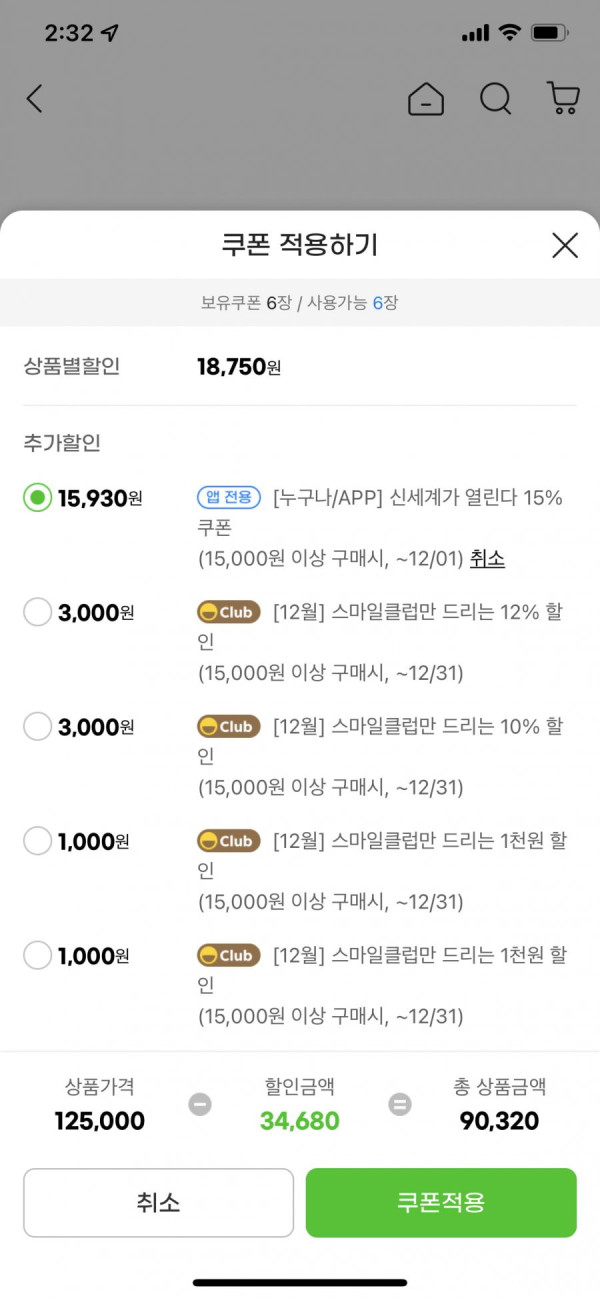The height and width of the screenshot is (1298, 600).
Task: Select the 10% 스마일클럽 coupon radio
Action: pyautogui.click(x=37, y=727)
